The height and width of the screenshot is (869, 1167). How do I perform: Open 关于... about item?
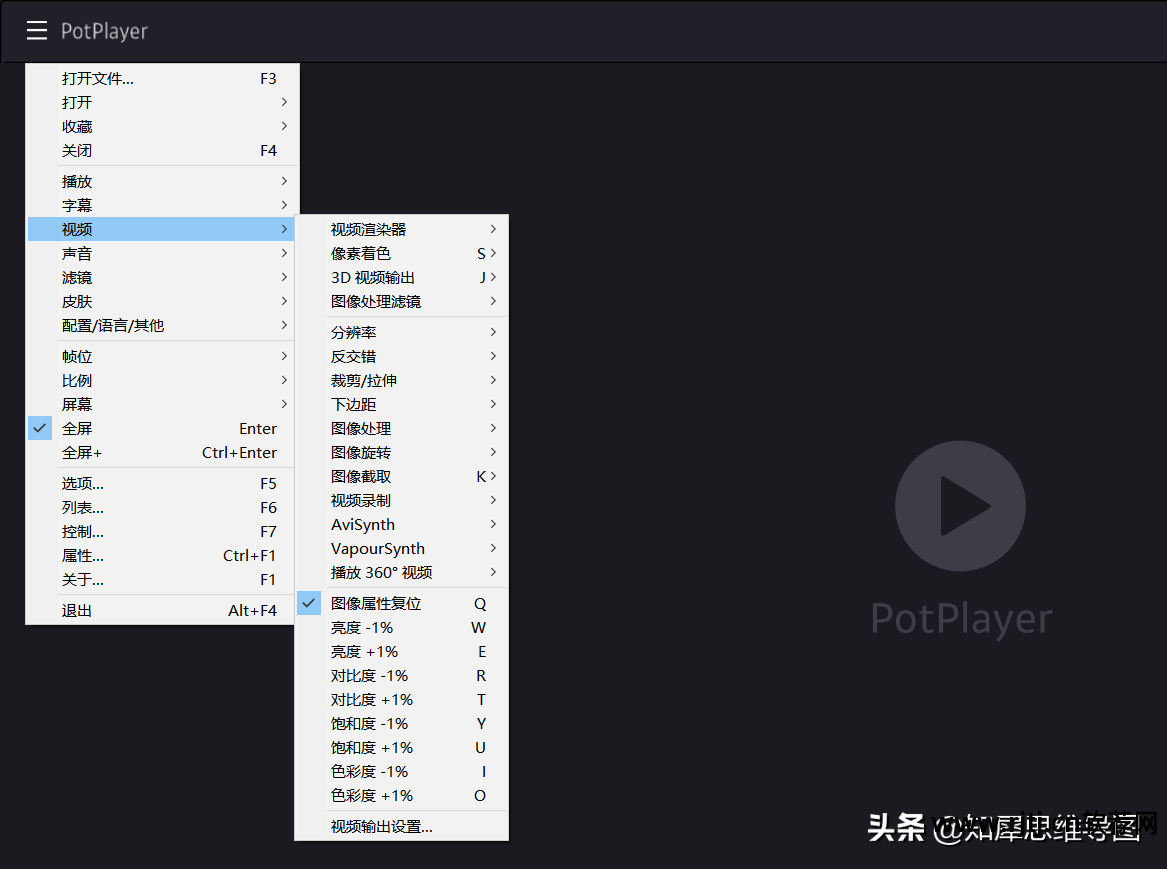tap(162, 580)
